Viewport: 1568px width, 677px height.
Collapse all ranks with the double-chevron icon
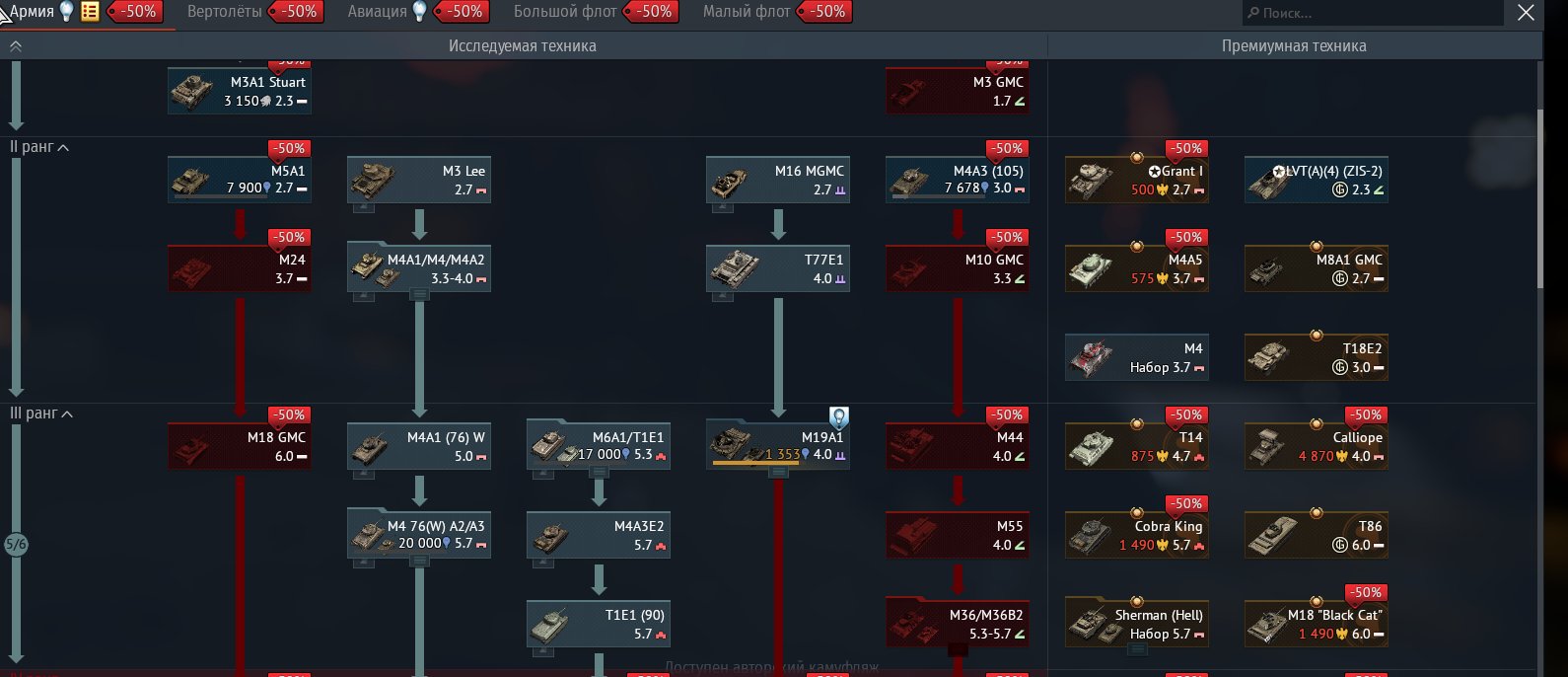[15, 46]
